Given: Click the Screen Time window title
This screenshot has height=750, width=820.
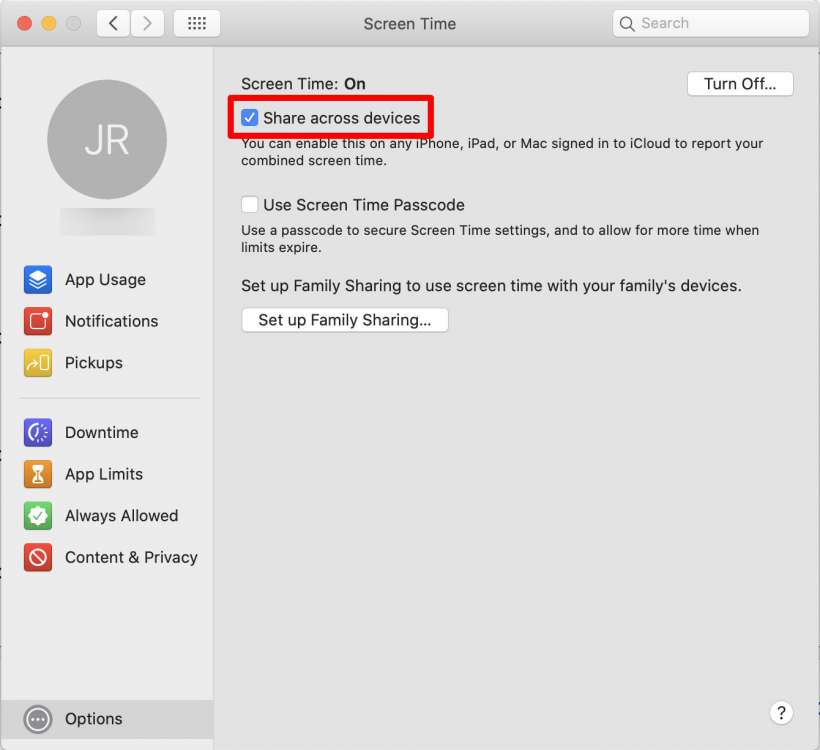Looking at the screenshot, I should click(x=410, y=24).
